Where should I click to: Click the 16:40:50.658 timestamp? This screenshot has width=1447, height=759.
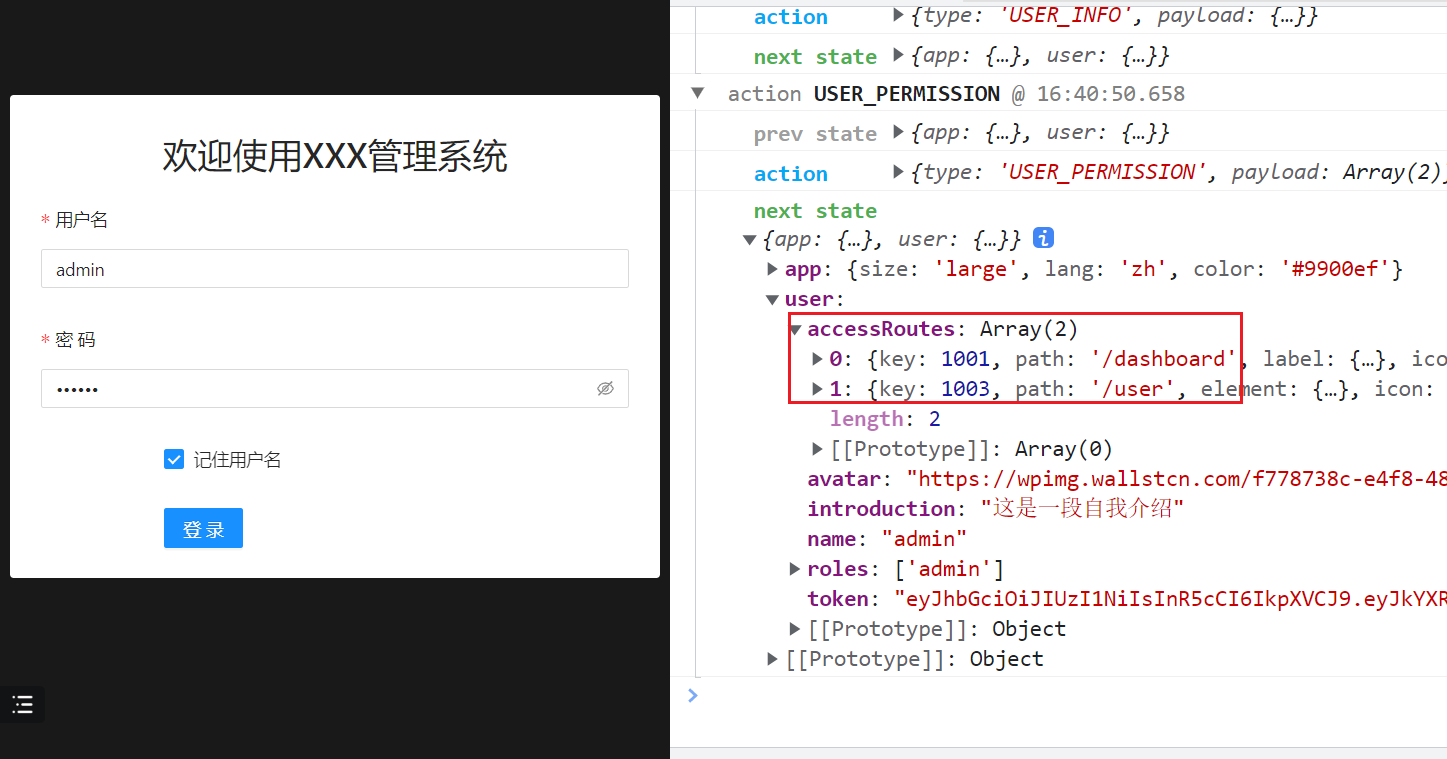click(1111, 94)
